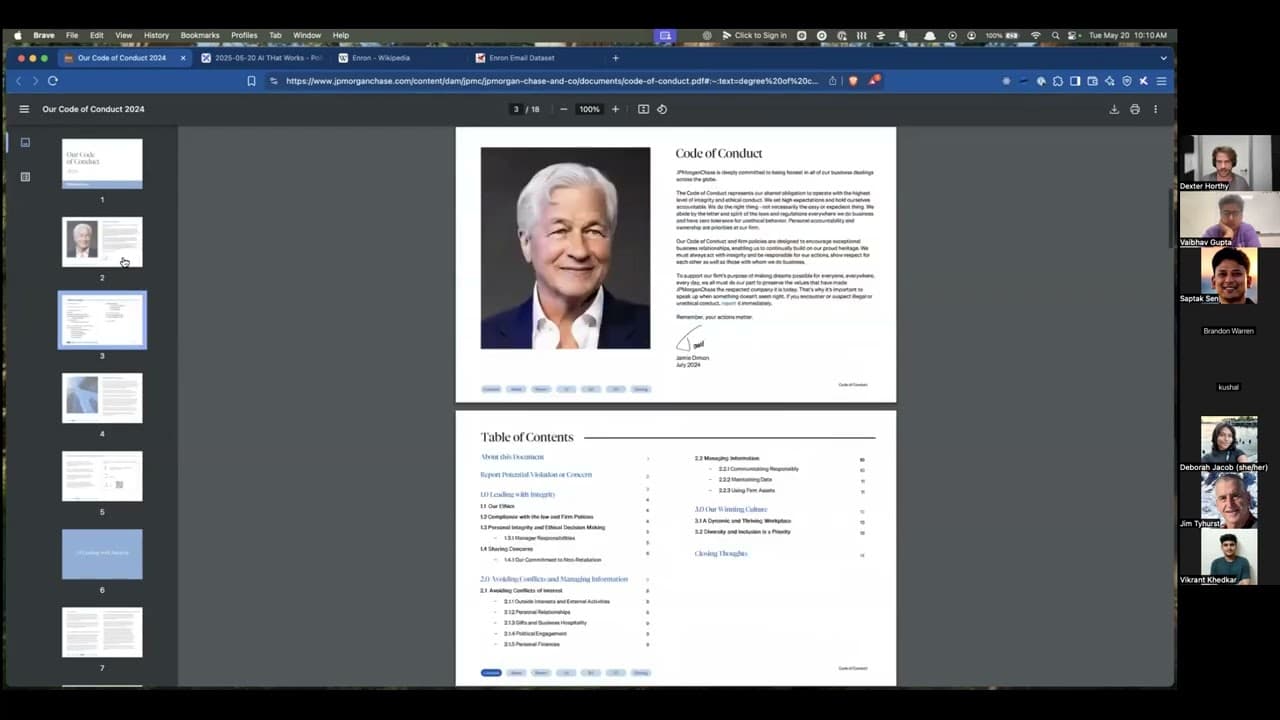Bookmark this page
The width and height of the screenshot is (1280, 720).
[x=251, y=81]
